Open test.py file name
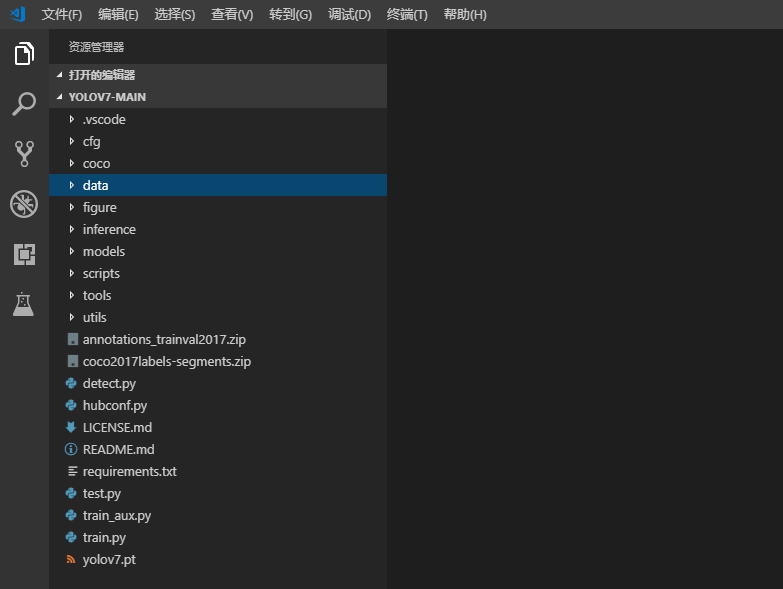The image size is (783, 589). pyautogui.click(x=101, y=494)
